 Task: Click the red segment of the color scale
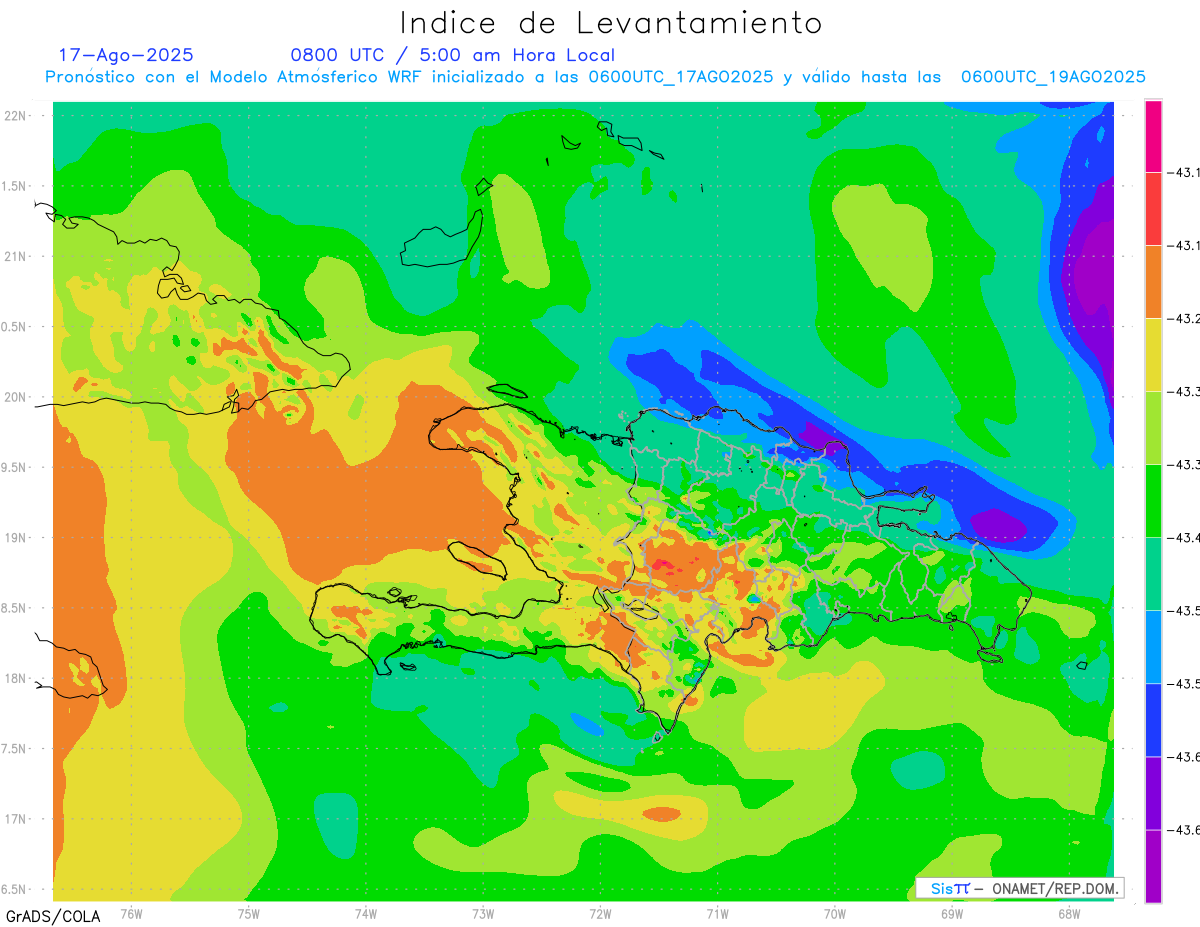click(x=1153, y=209)
